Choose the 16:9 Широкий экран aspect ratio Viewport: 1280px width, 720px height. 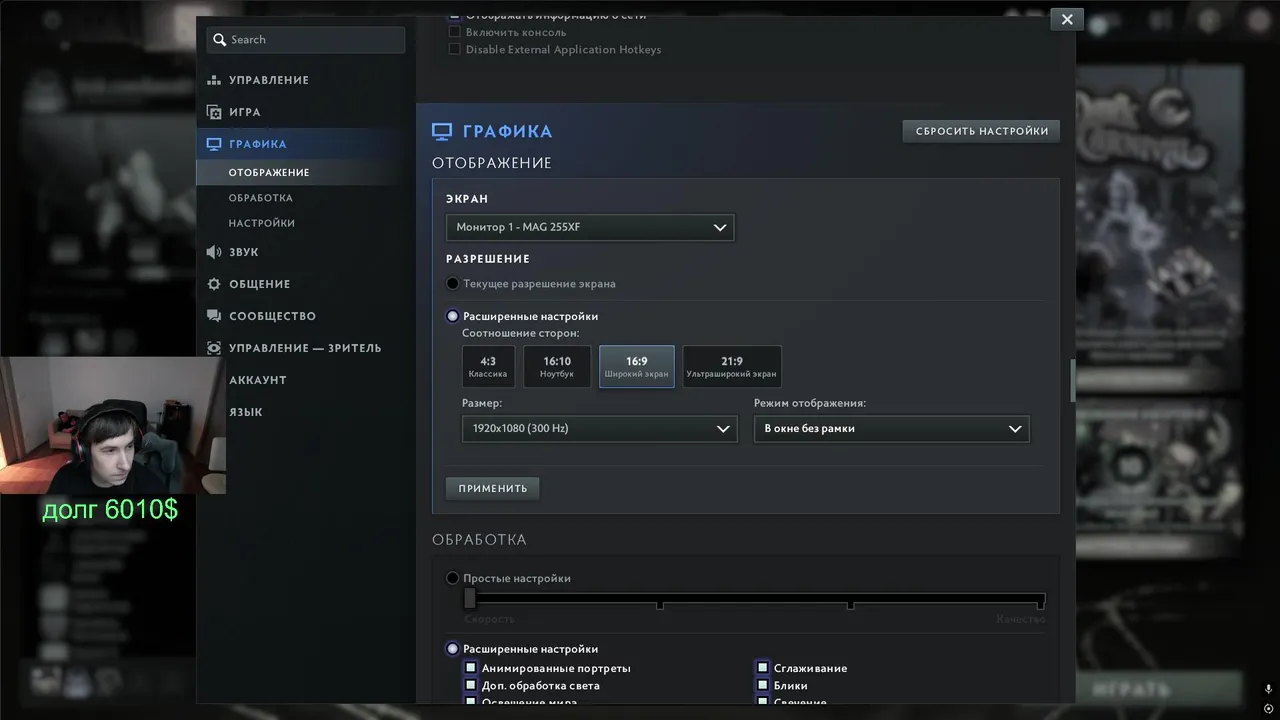point(637,366)
